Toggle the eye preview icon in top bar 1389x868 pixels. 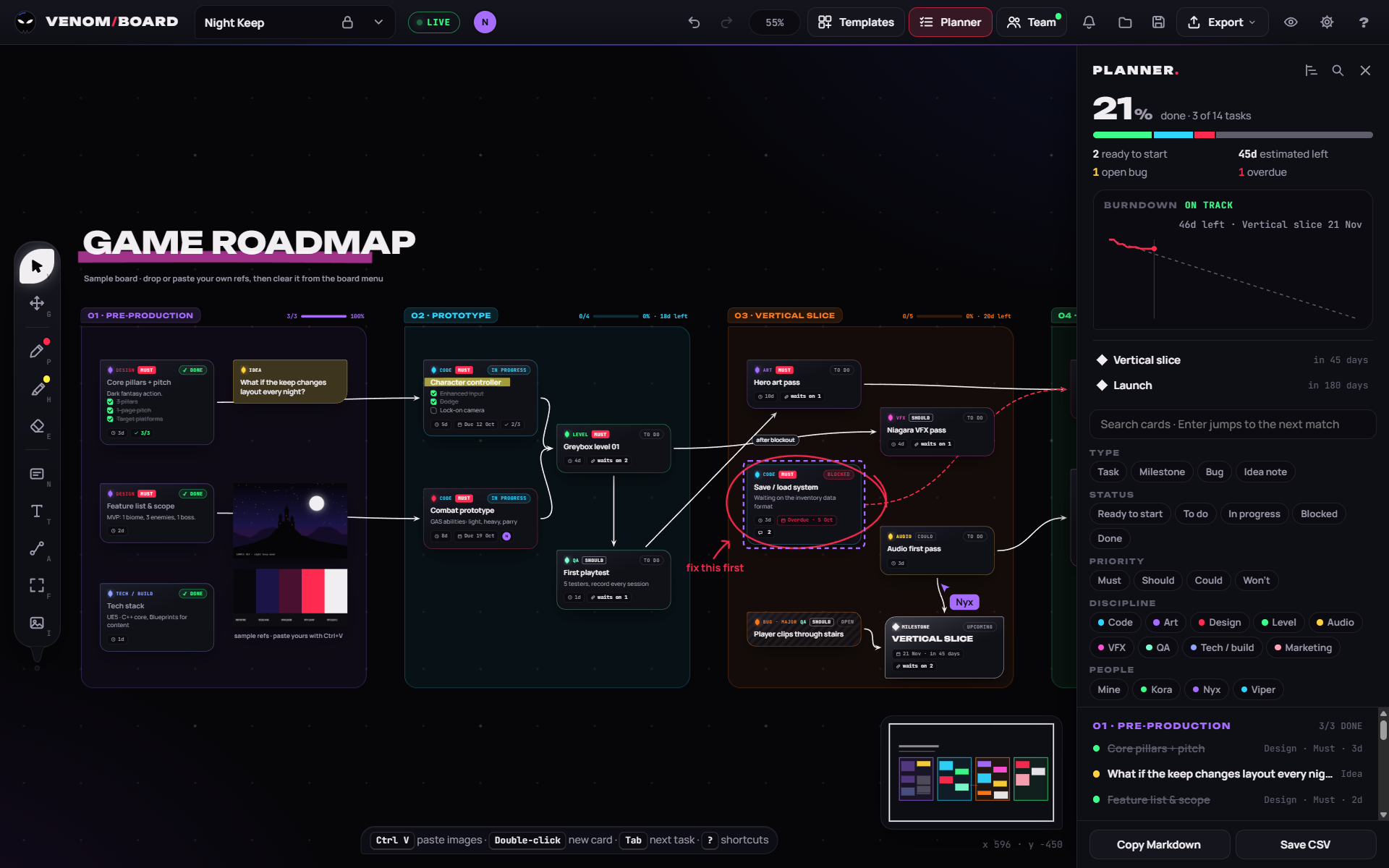click(x=1291, y=22)
